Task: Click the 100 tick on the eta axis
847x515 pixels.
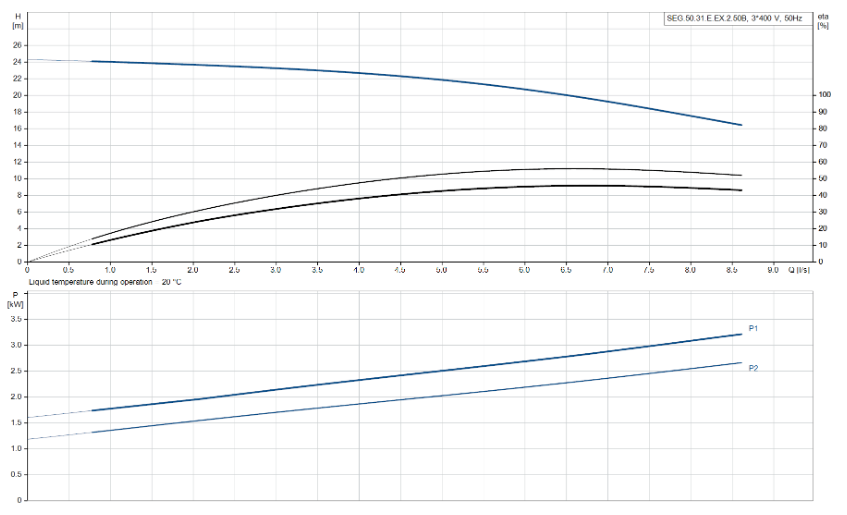Action: [824, 95]
